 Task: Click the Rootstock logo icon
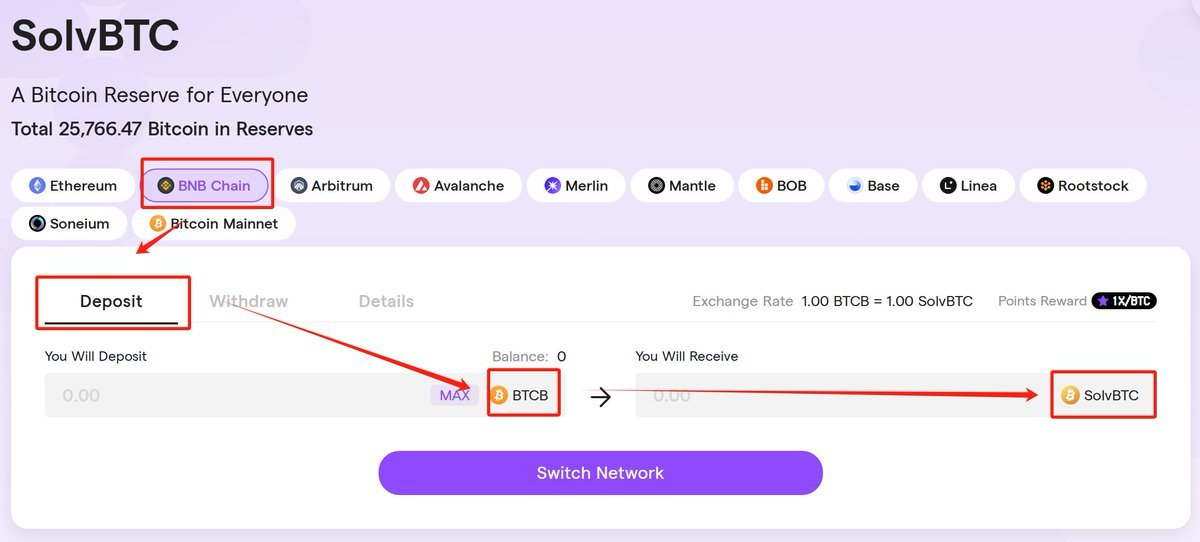[1045, 186]
